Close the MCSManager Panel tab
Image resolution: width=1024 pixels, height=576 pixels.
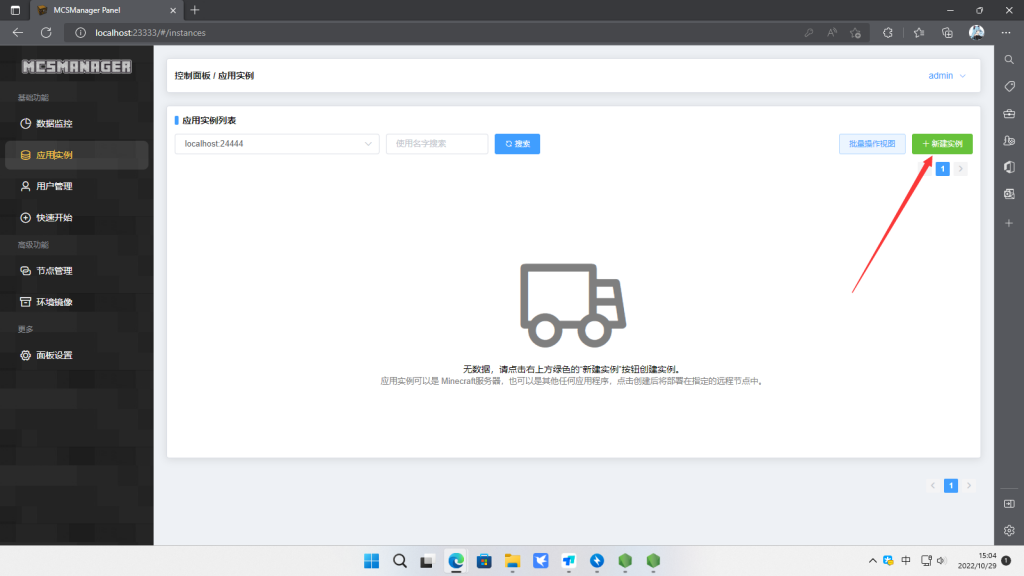[x=172, y=10]
